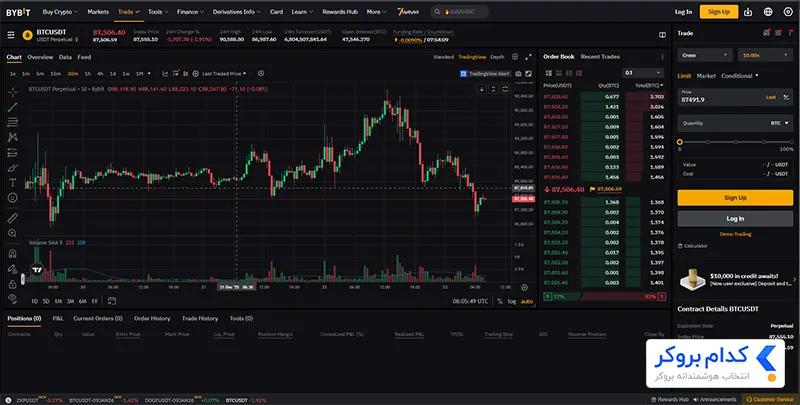Click the buy/sell ratio bar under order book
The width and height of the screenshot is (800, 405).
[x=605, y=296]
